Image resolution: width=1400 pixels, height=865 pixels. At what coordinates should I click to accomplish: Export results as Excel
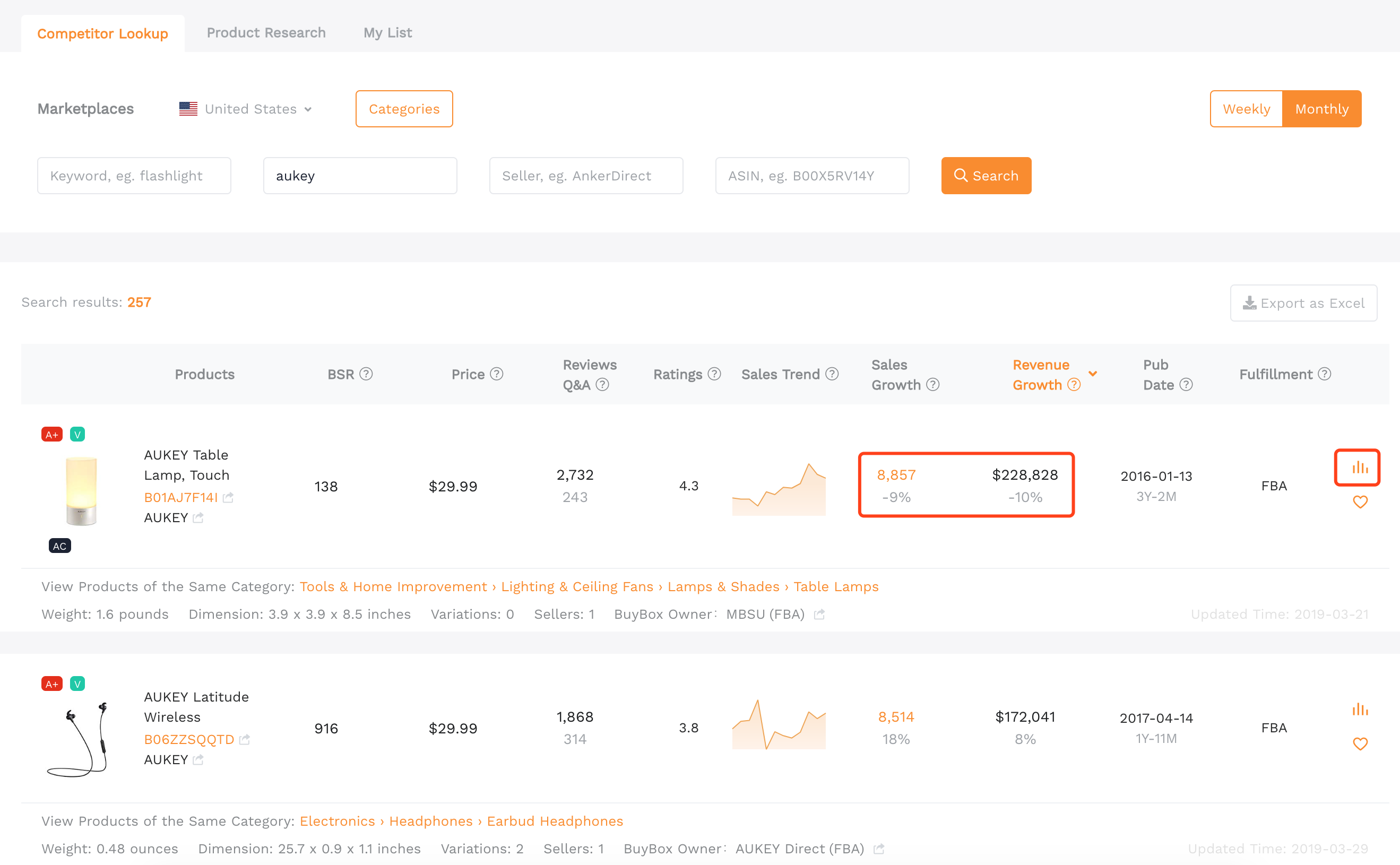coord(1303,303)
